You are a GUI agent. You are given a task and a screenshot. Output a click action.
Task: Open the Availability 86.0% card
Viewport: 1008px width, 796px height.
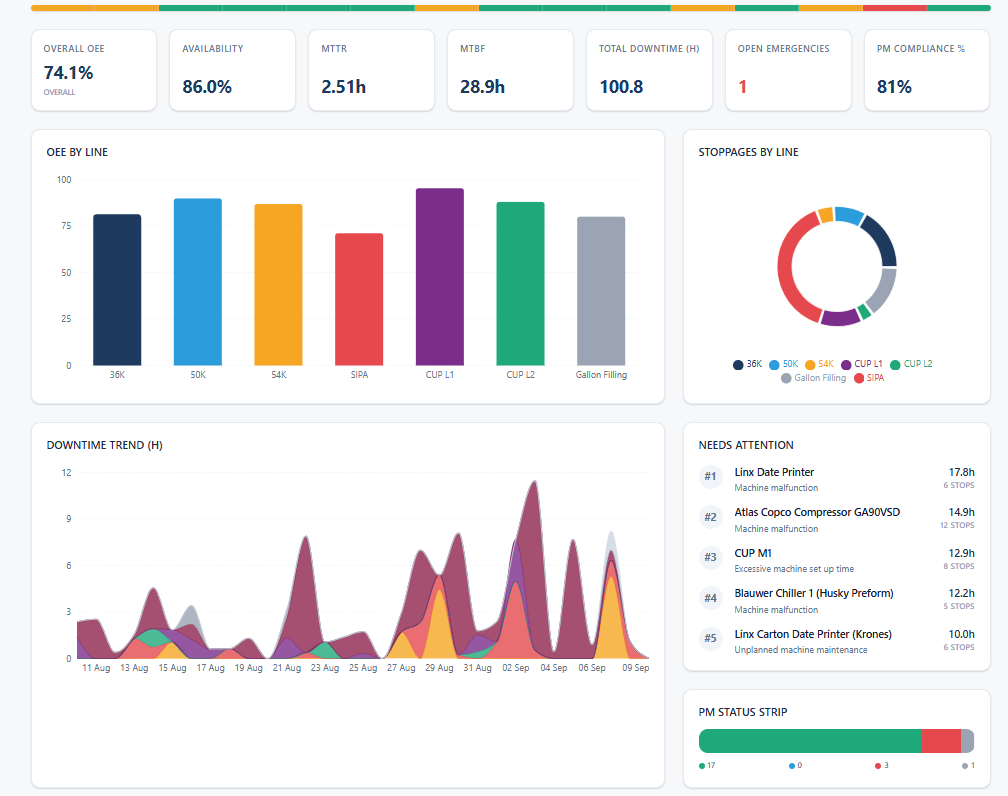click(x=233, y=70)
